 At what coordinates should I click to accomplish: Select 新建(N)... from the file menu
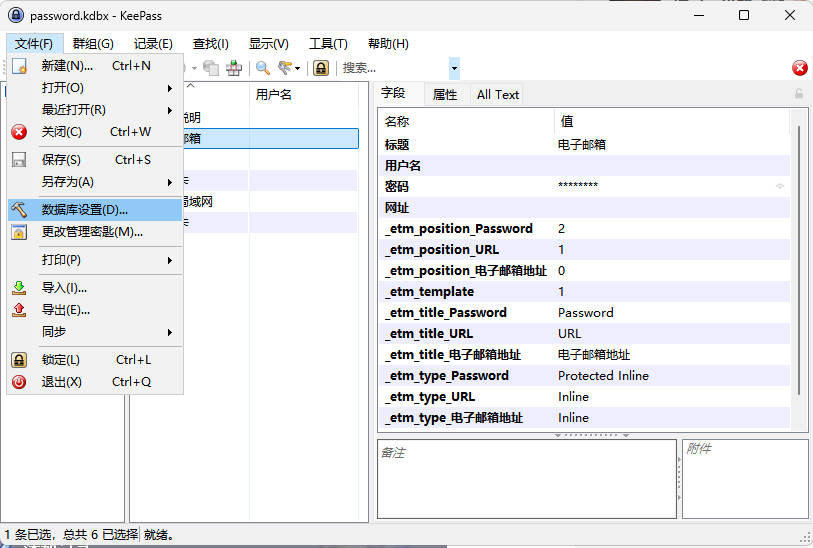(67, 66)
